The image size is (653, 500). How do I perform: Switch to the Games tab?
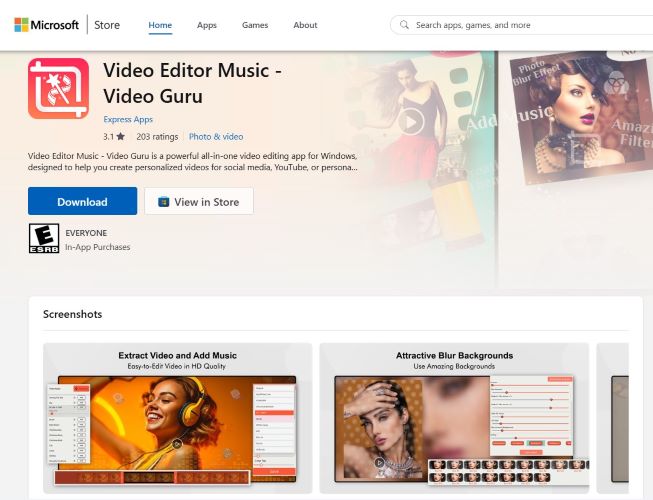[255, 25]
